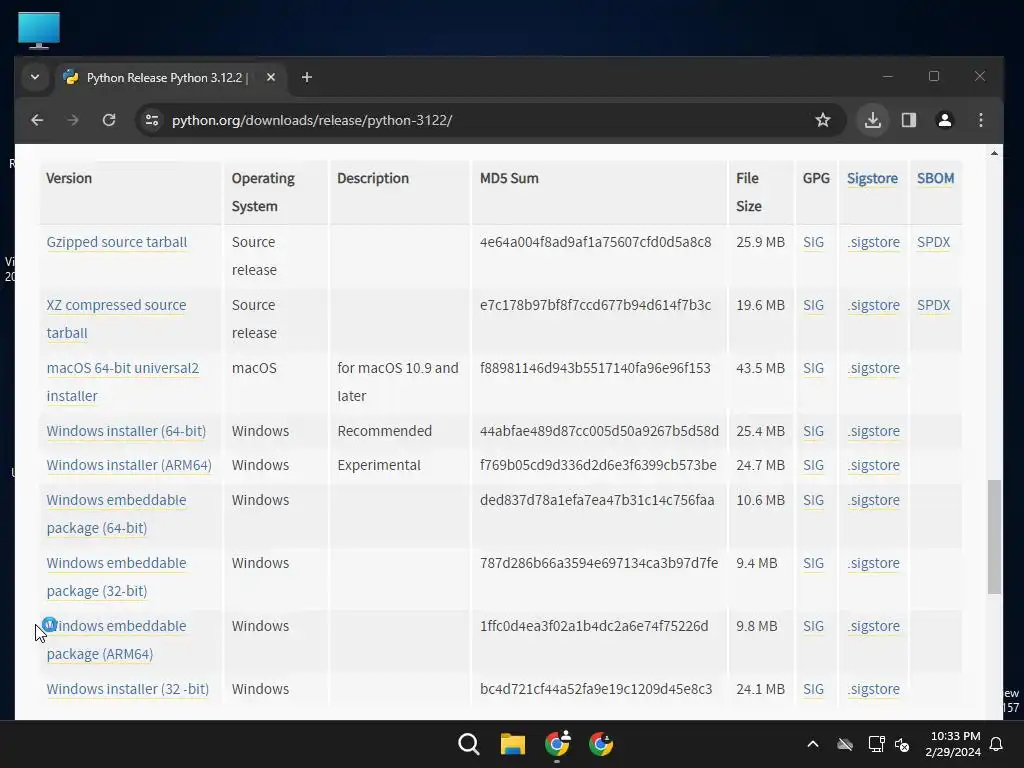
Task: Open the desktop computer icon
Action: [x=39, y=30]
